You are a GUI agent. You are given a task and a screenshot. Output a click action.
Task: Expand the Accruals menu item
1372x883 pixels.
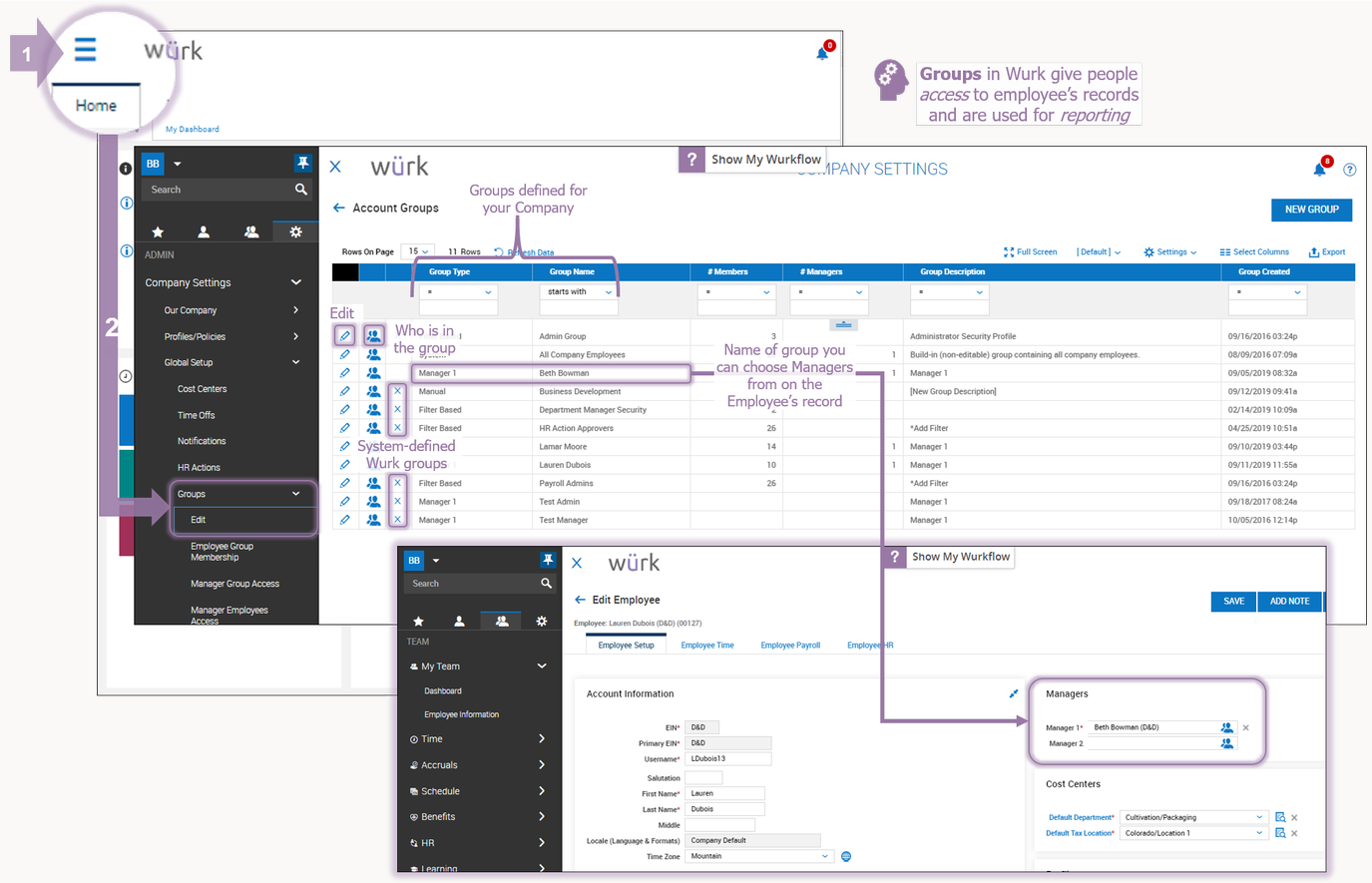542,765
